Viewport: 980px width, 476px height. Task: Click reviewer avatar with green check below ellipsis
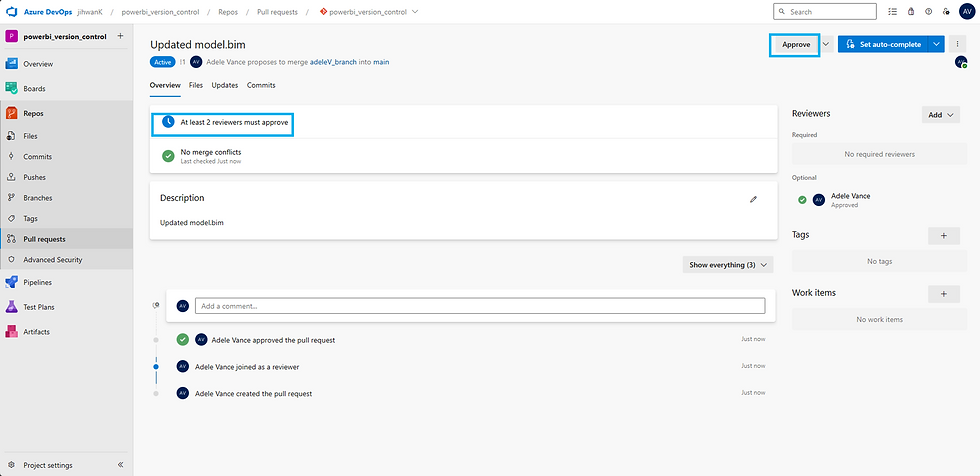click(x=961, y=62)
